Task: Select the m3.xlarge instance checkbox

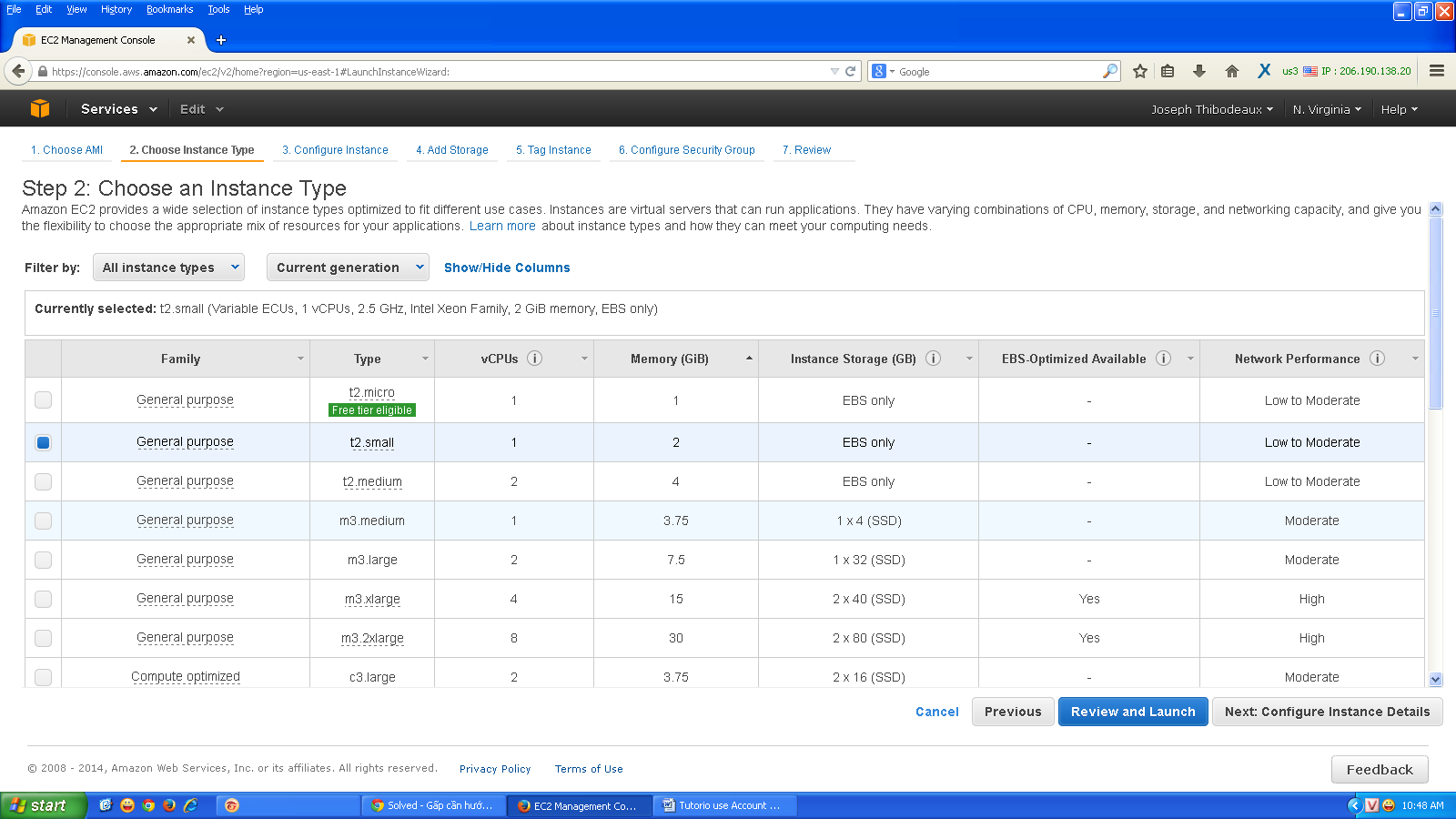Action: point(43,599)
